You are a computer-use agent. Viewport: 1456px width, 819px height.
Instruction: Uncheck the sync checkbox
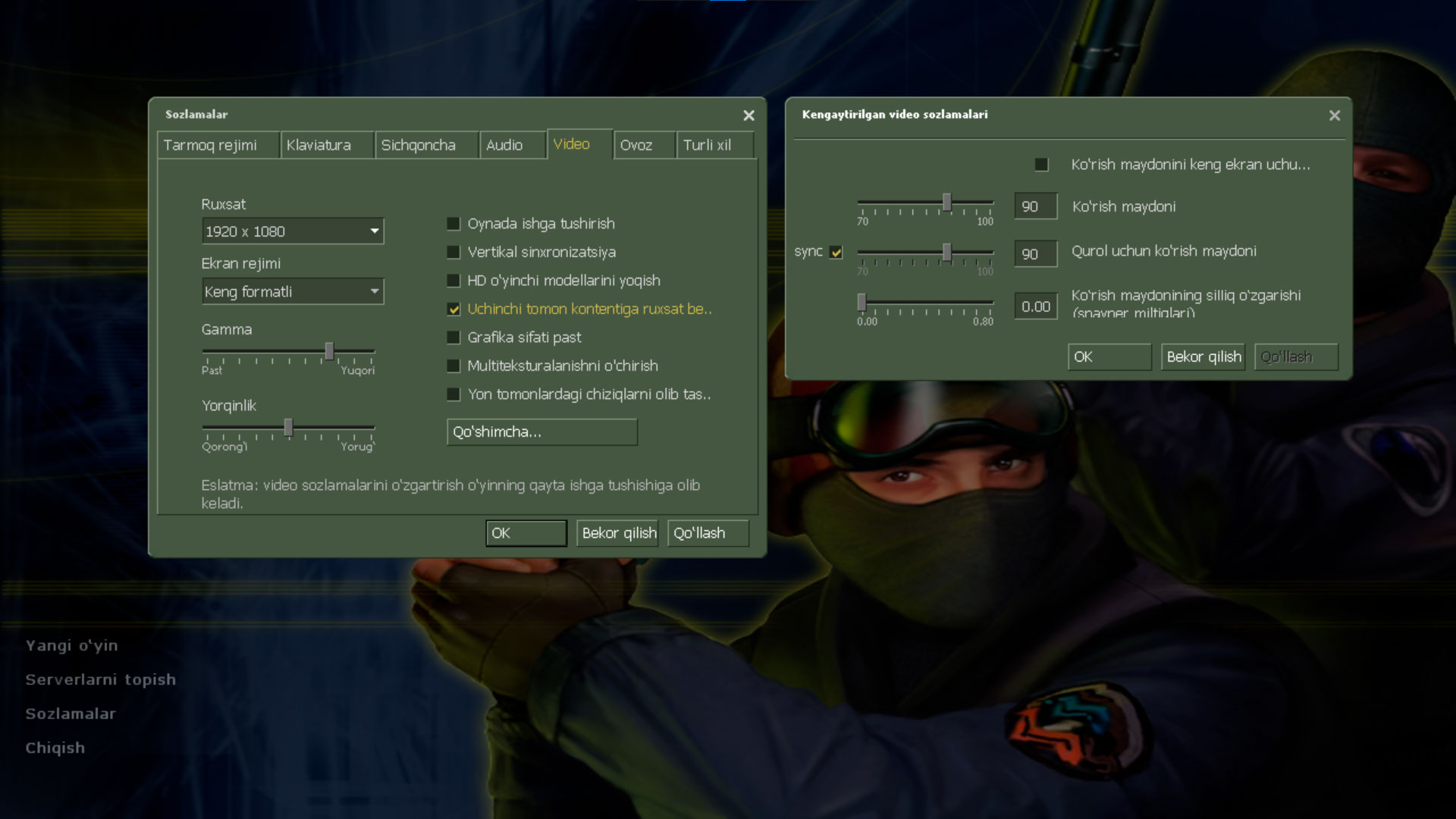836,253
